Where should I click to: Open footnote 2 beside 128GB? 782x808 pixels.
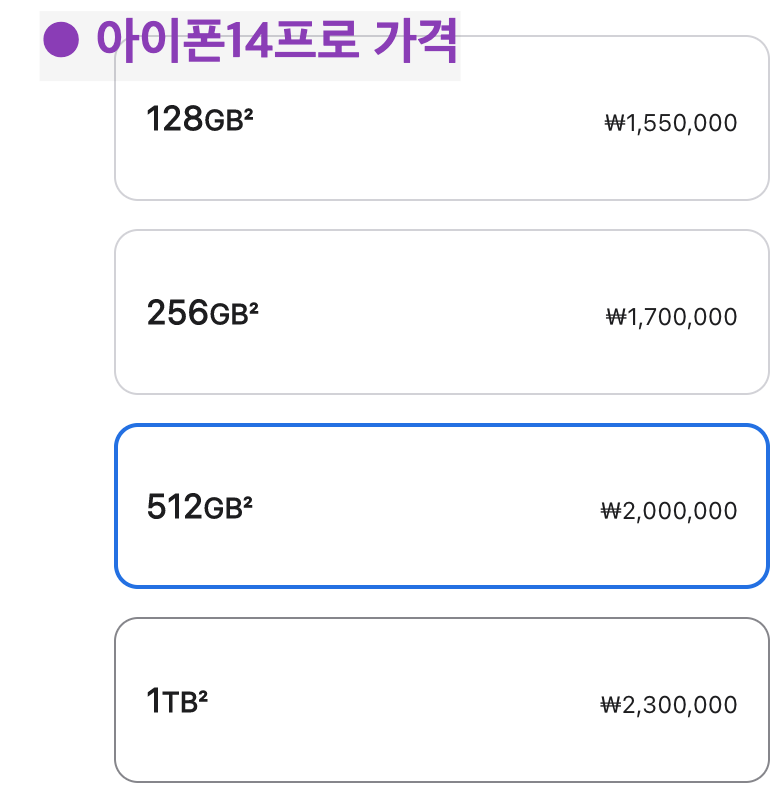[x=248, y=112]
